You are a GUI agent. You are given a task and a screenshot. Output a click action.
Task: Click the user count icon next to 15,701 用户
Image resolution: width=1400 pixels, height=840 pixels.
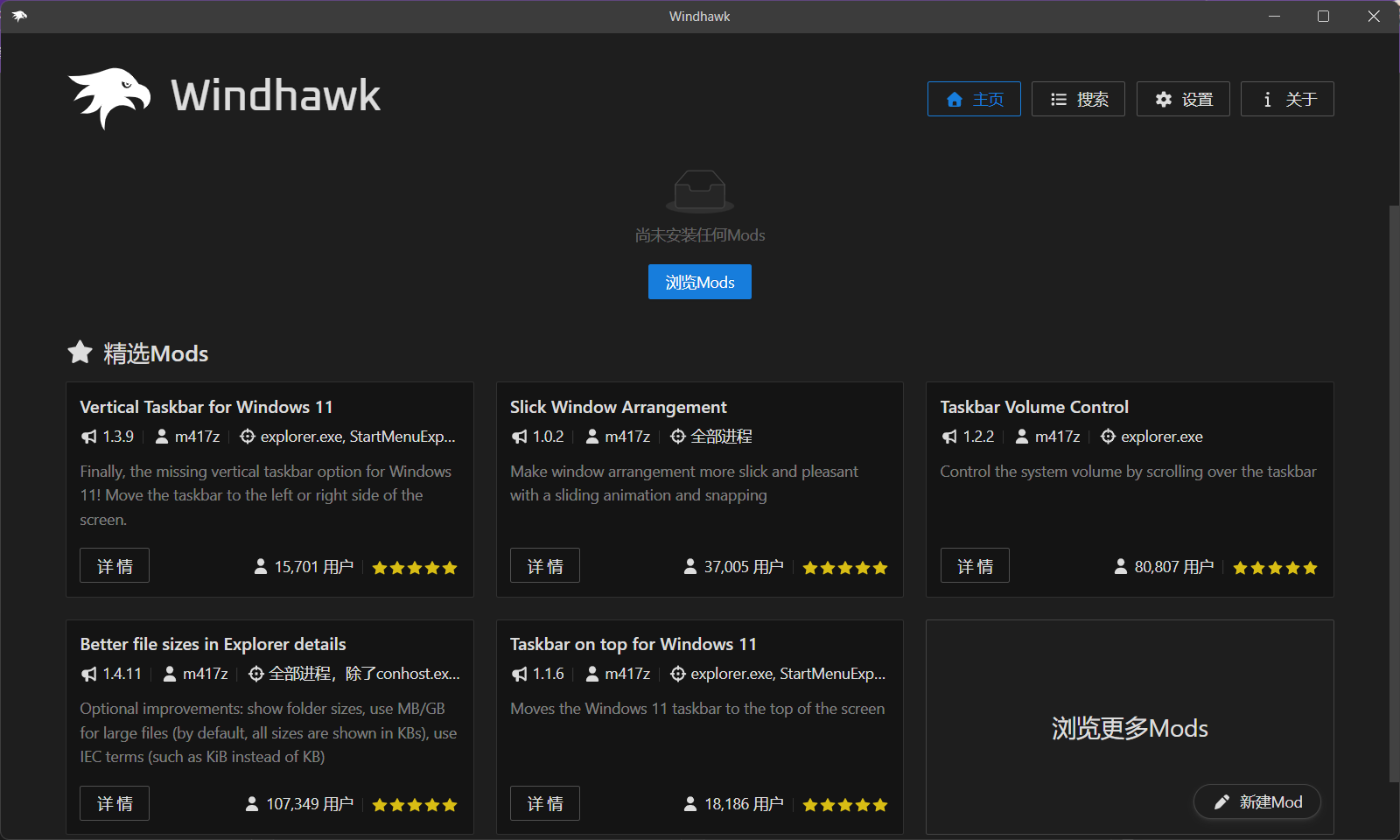[261, 567]
